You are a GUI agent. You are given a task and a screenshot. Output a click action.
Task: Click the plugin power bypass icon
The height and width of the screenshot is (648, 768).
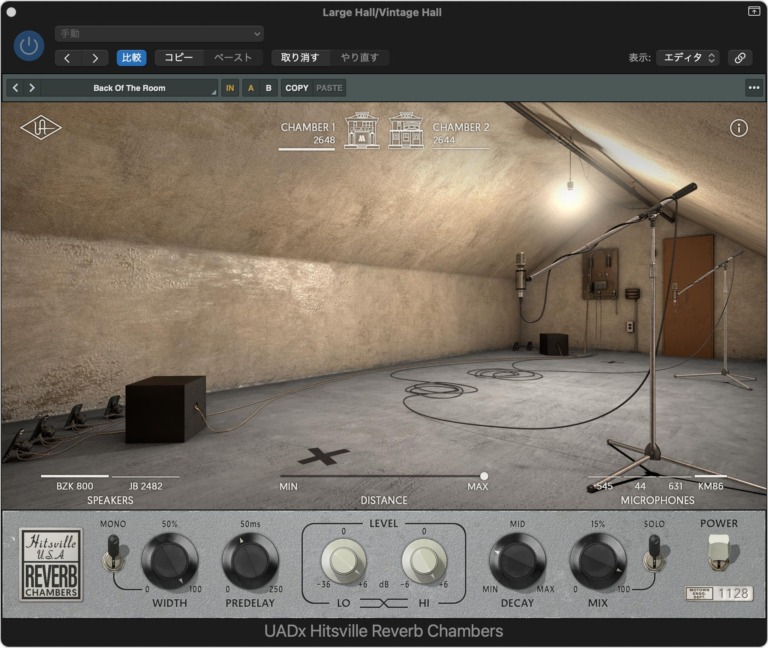29,45
